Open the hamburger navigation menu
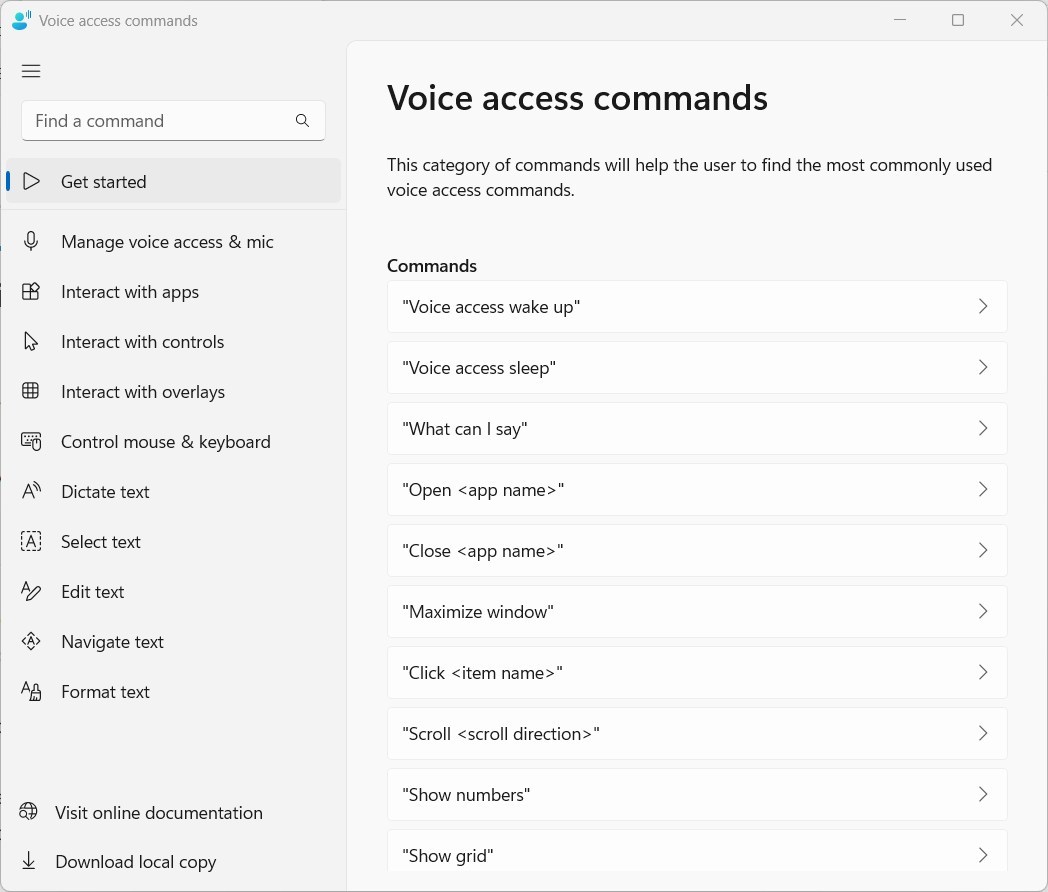The width and height of the screenshot is (1048, 892). pyautogui.click(x=30, y=71)
